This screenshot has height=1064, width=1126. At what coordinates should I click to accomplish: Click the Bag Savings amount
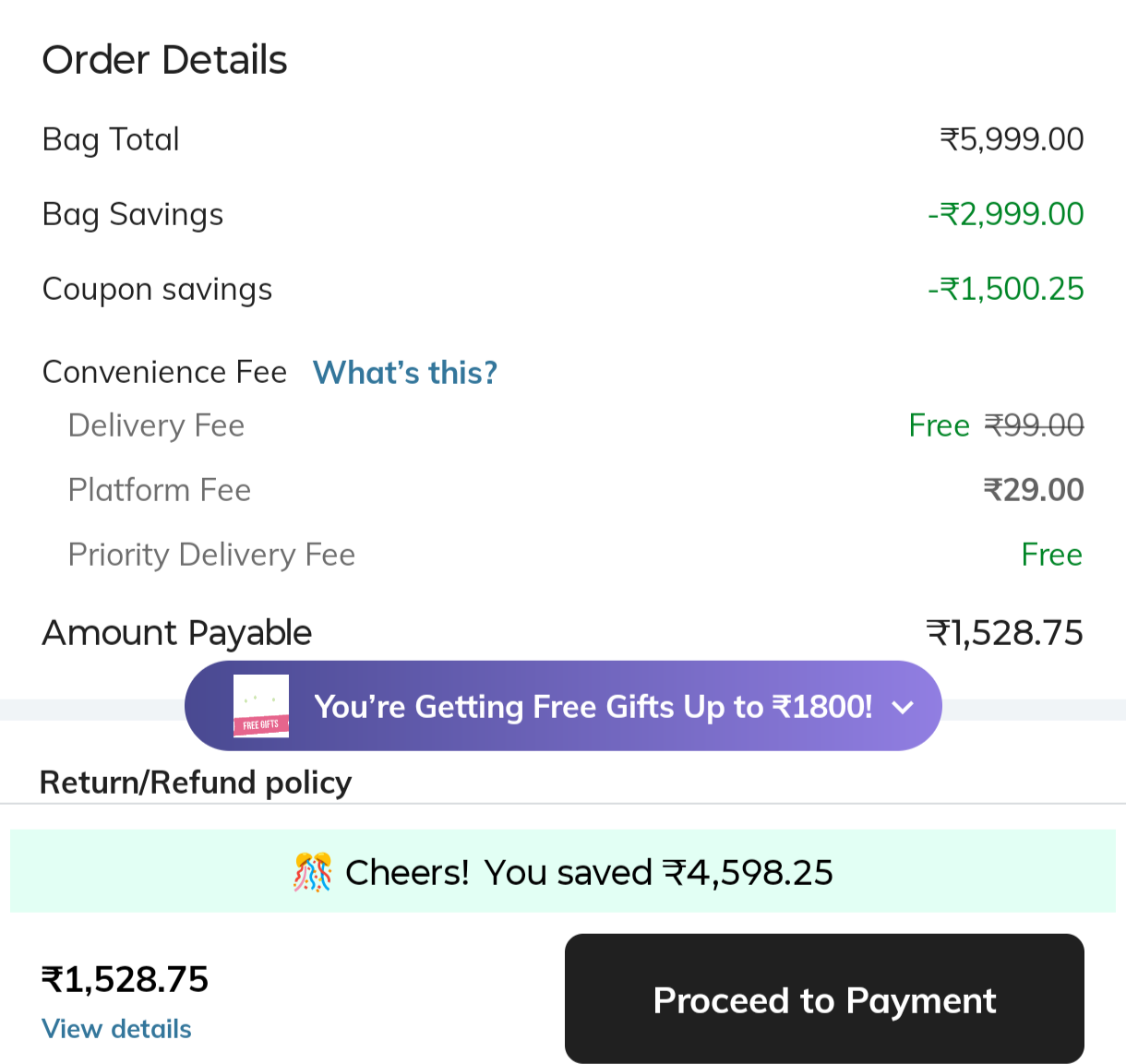click(1005, 213)
